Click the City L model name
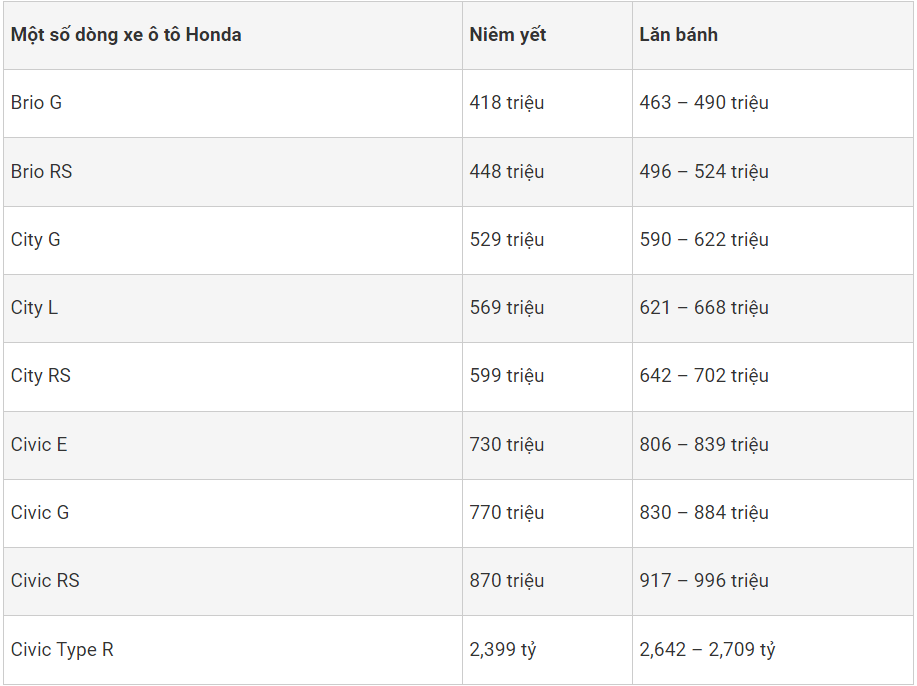Screen dimensions: 917x686 pyautogui.click(x=35, y=308)
